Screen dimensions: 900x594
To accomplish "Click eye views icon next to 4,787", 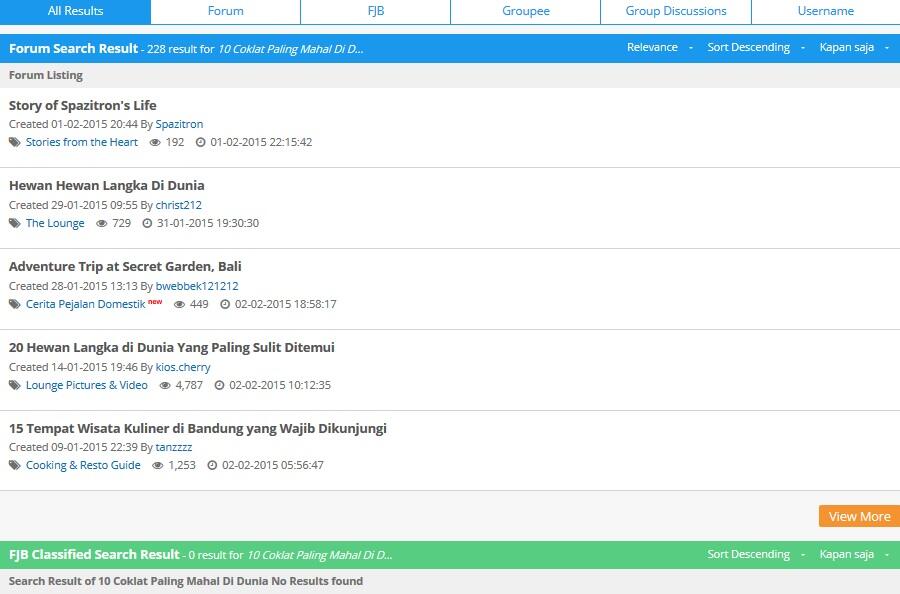I will [x=165, y=386].
